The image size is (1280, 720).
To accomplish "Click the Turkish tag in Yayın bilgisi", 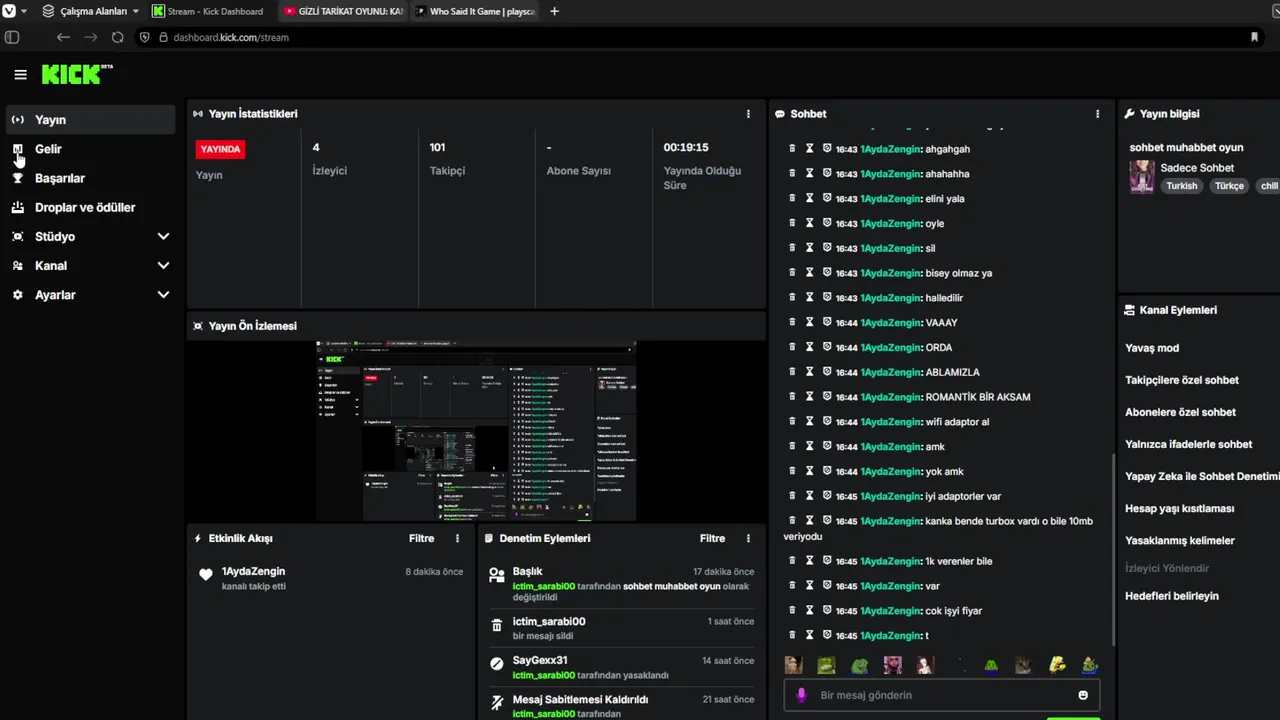I will 1181,186.
